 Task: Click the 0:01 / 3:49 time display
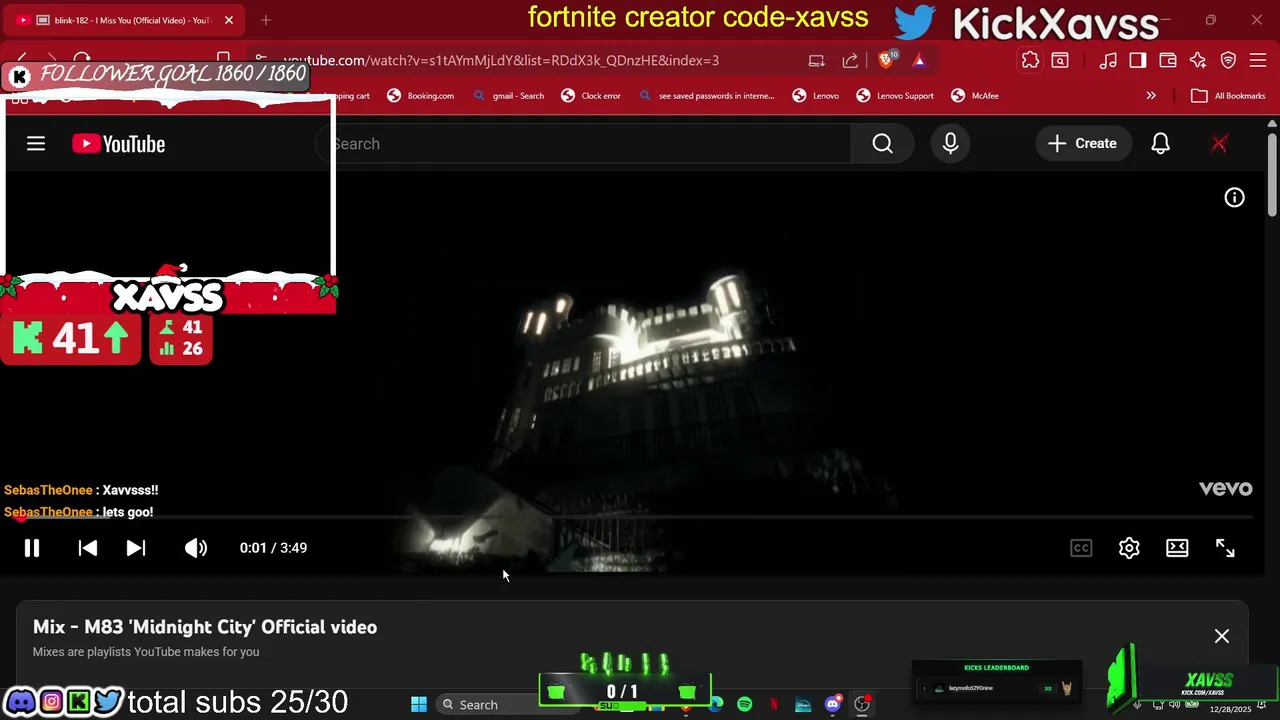click(273, 548)
